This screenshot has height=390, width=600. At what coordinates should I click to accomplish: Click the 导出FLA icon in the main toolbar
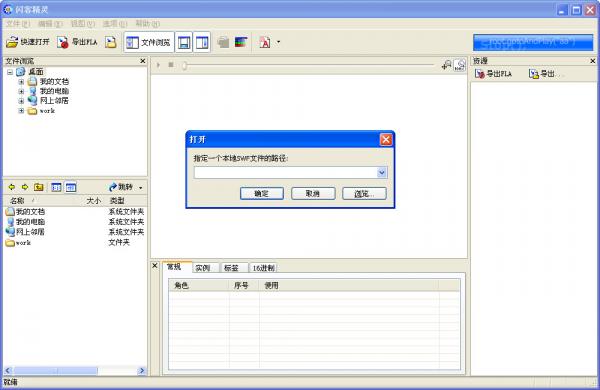pyautogui.click(x=62, y=42)
